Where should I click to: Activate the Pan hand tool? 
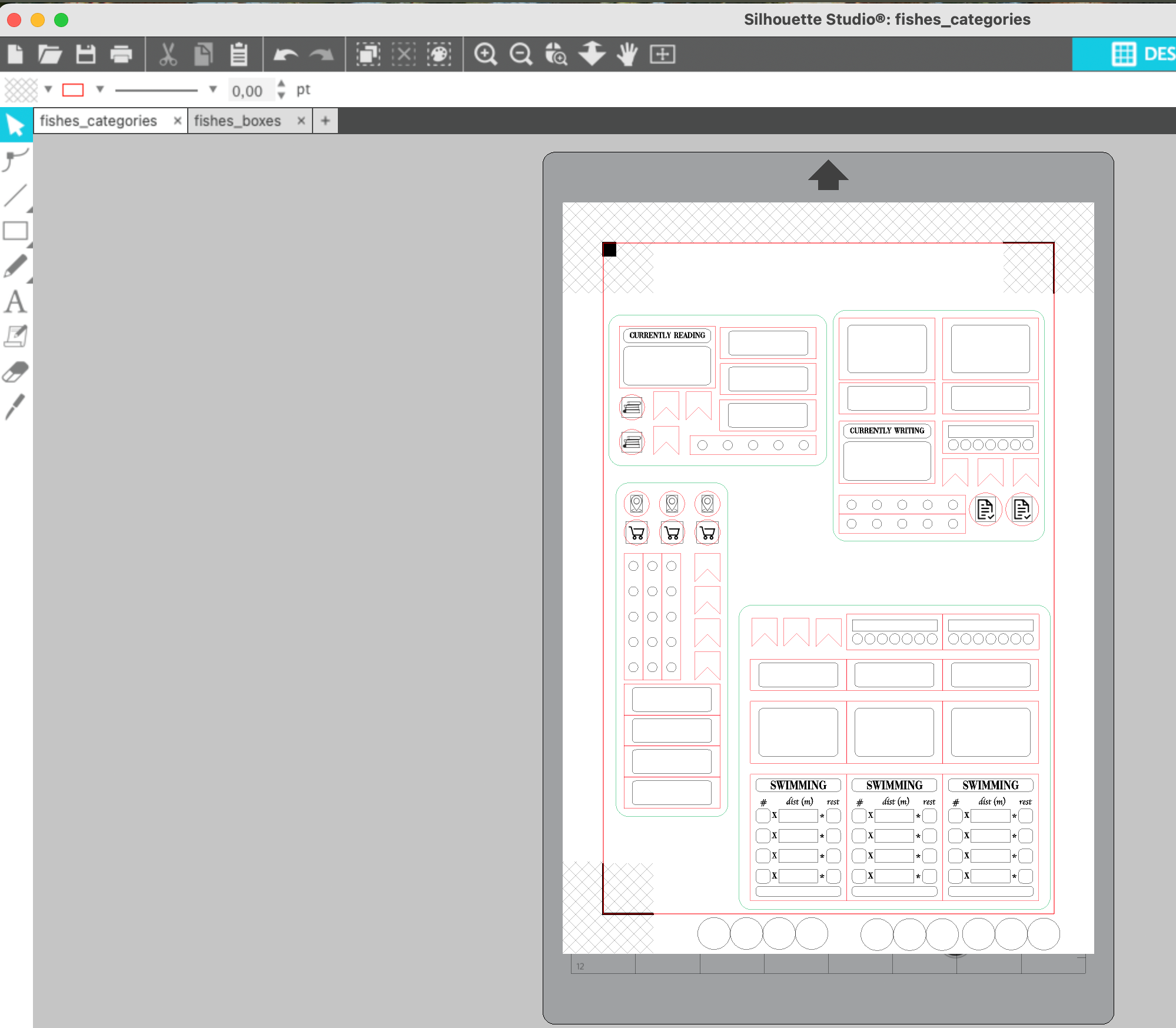[627, 54]
